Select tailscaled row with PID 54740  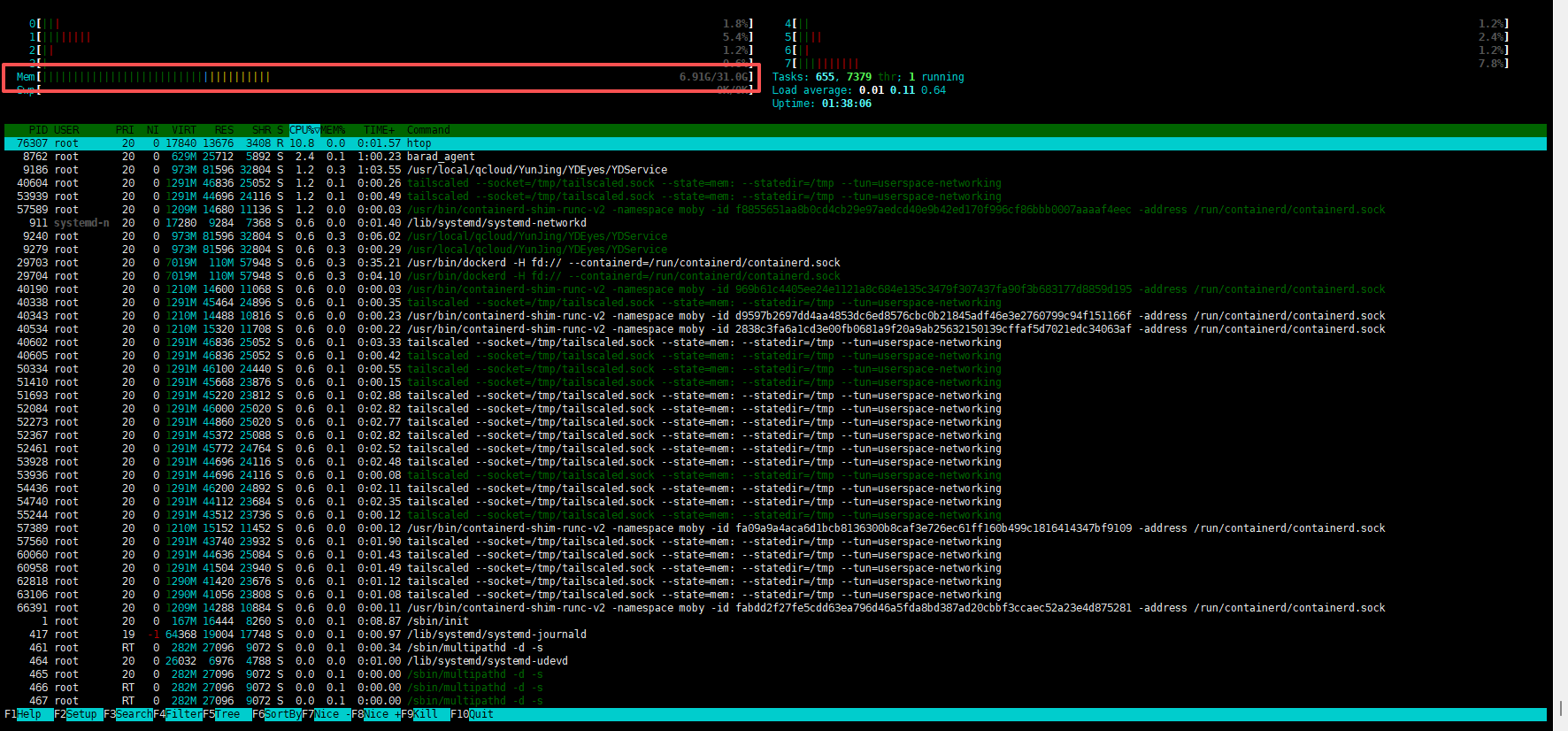775,502
